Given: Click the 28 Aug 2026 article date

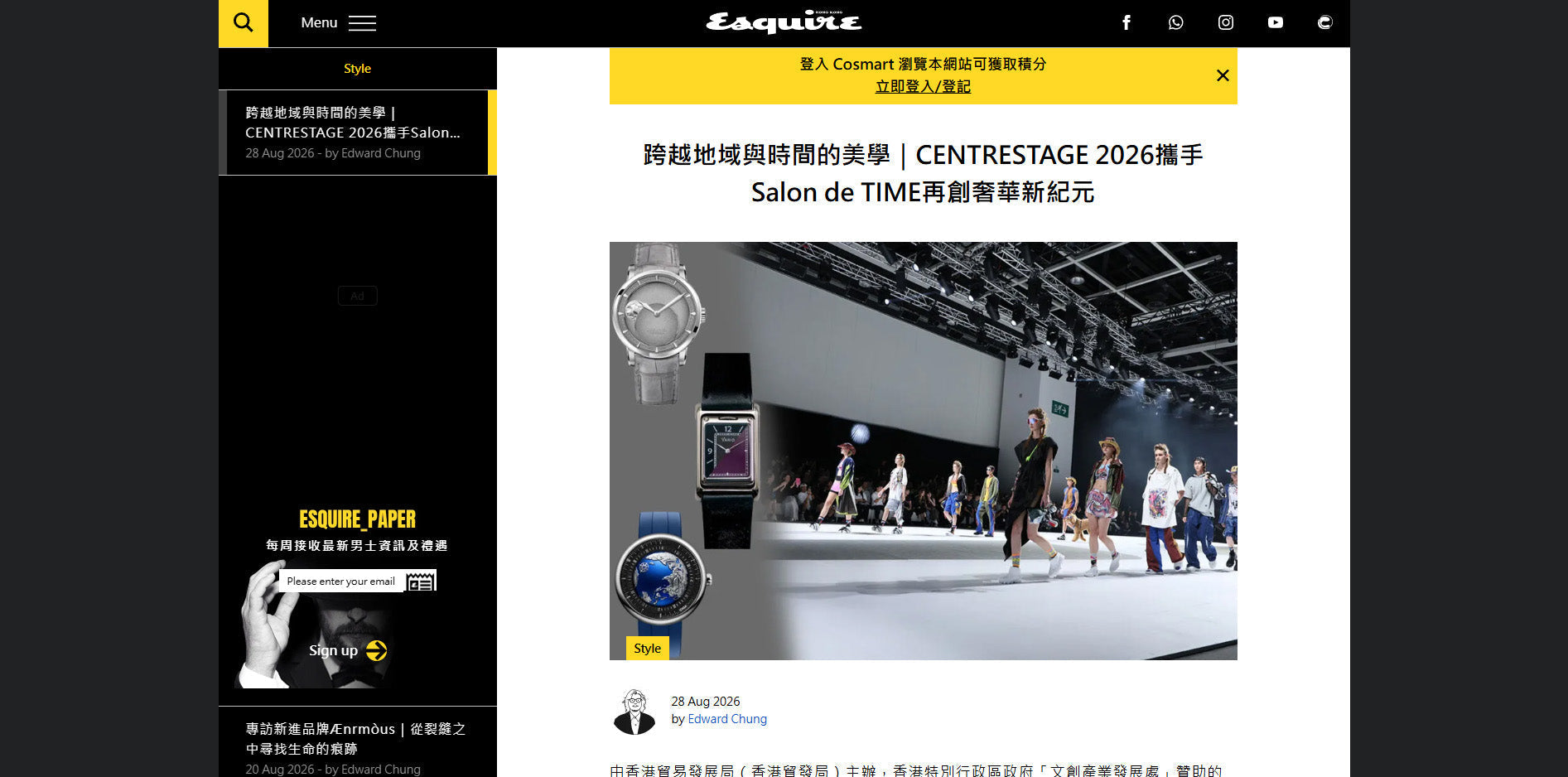Looking at the screenshot, I should tap(706, 702).
